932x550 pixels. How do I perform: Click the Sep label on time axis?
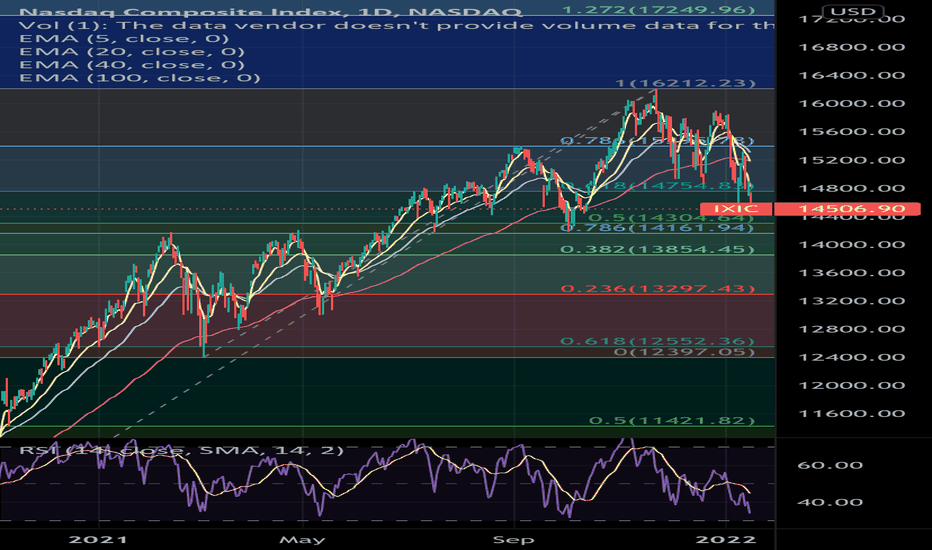pos(514,540)
